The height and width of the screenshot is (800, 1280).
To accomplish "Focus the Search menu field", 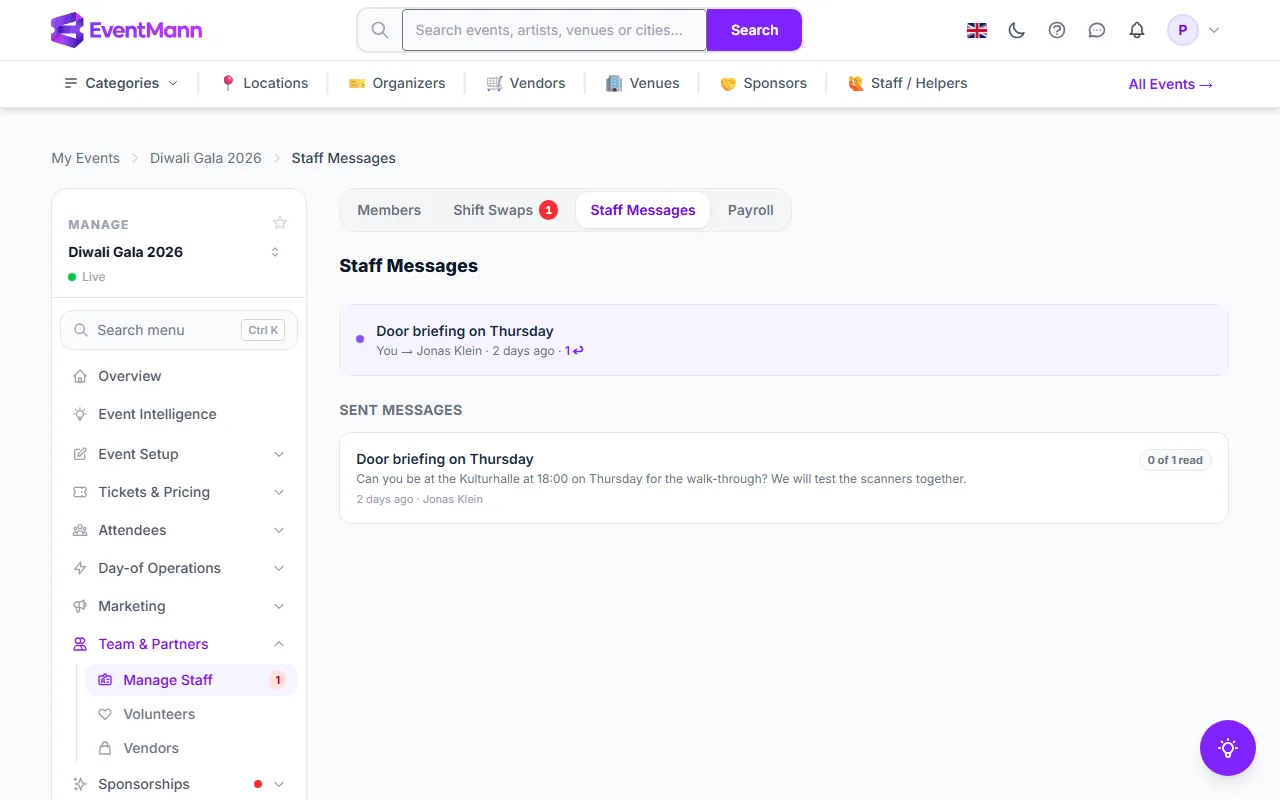I will point(179,330).
